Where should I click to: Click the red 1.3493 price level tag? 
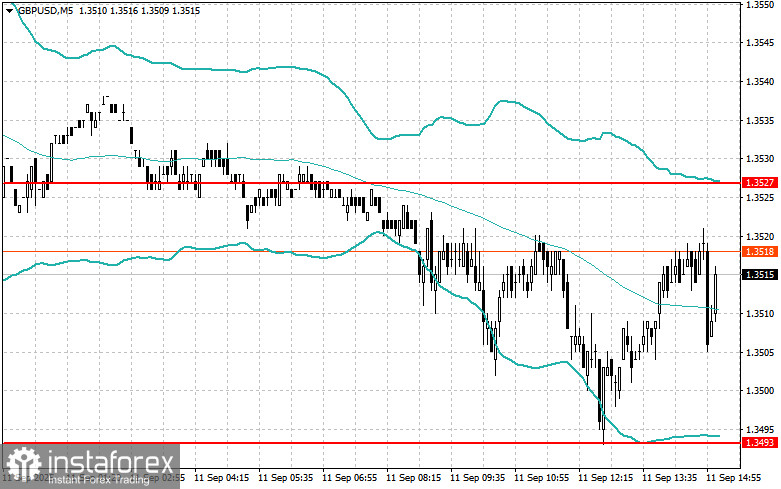[x=759, y=442]
